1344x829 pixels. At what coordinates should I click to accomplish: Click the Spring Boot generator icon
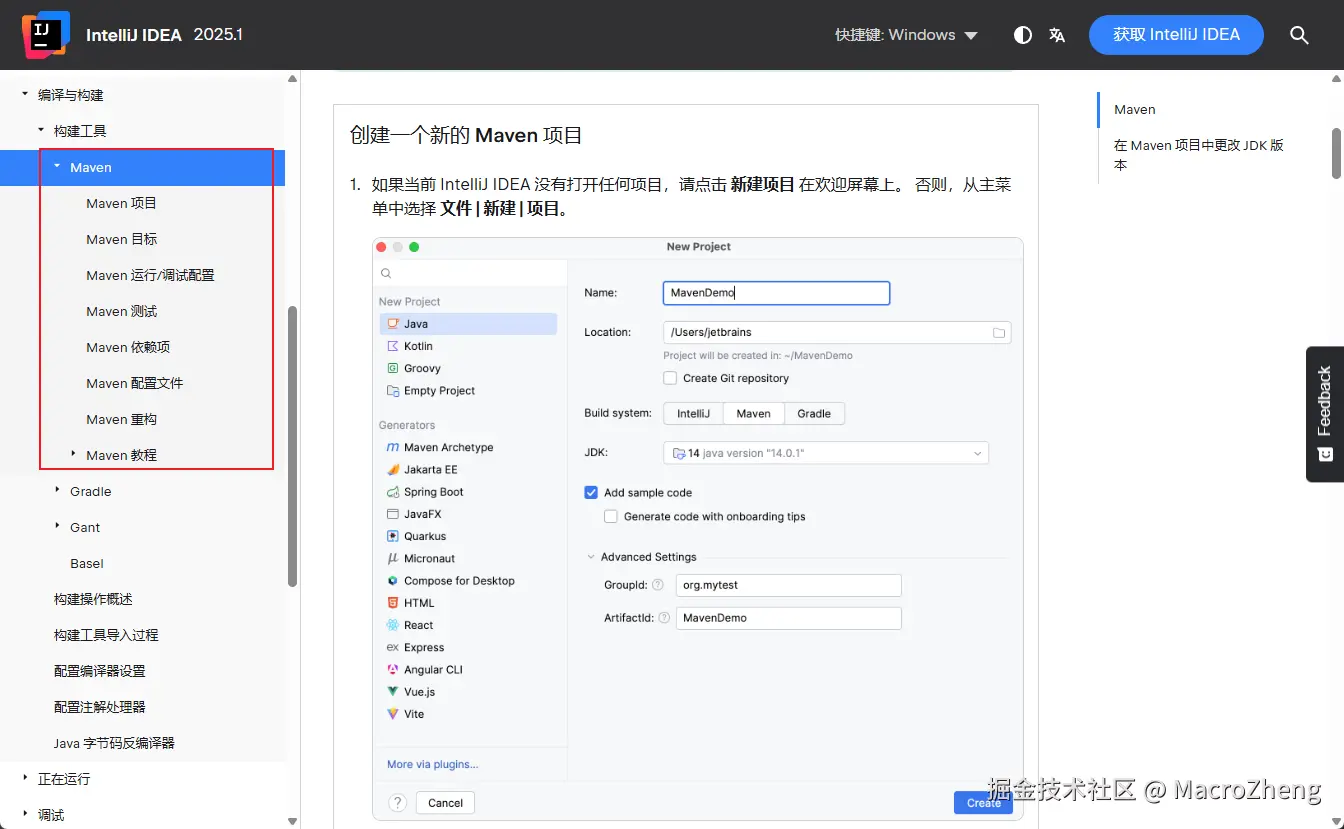(x=393, y=492)
